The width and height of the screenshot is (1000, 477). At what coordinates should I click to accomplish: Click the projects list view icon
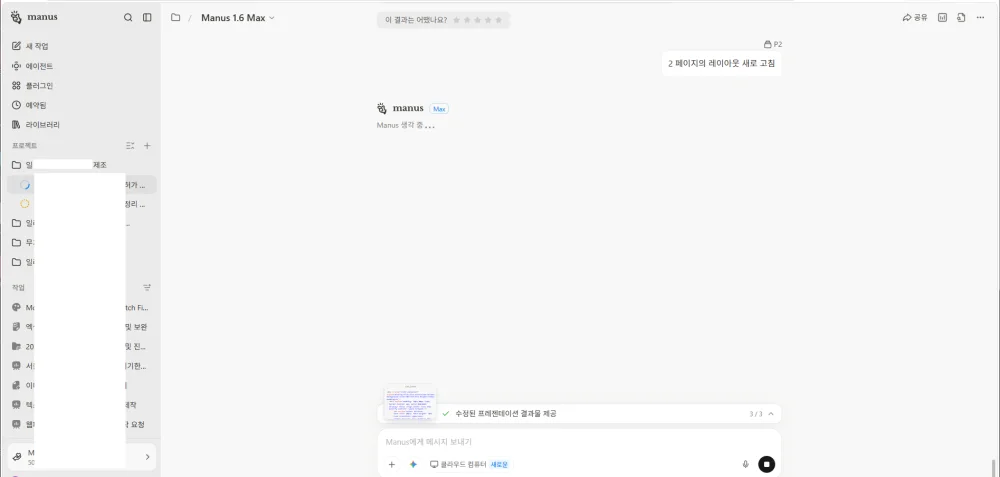(130, 145)
